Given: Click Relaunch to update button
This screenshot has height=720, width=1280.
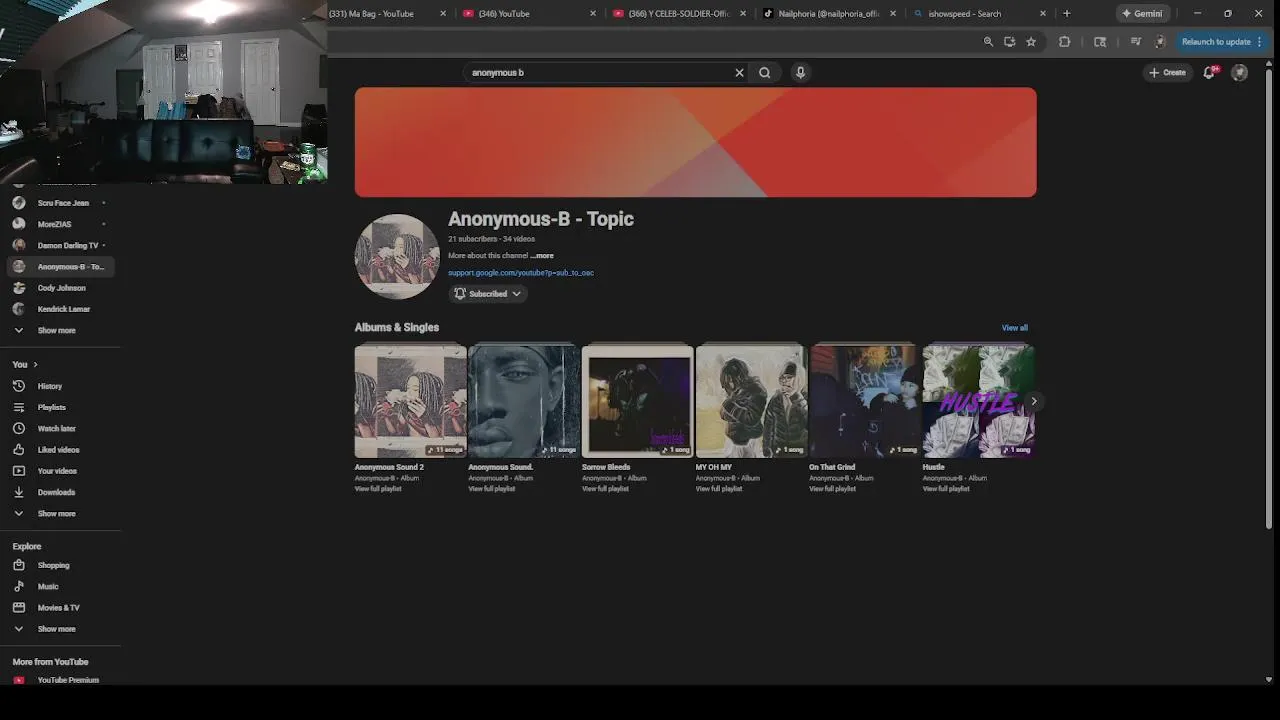Looking at the screenshot, I should 1216,42.
